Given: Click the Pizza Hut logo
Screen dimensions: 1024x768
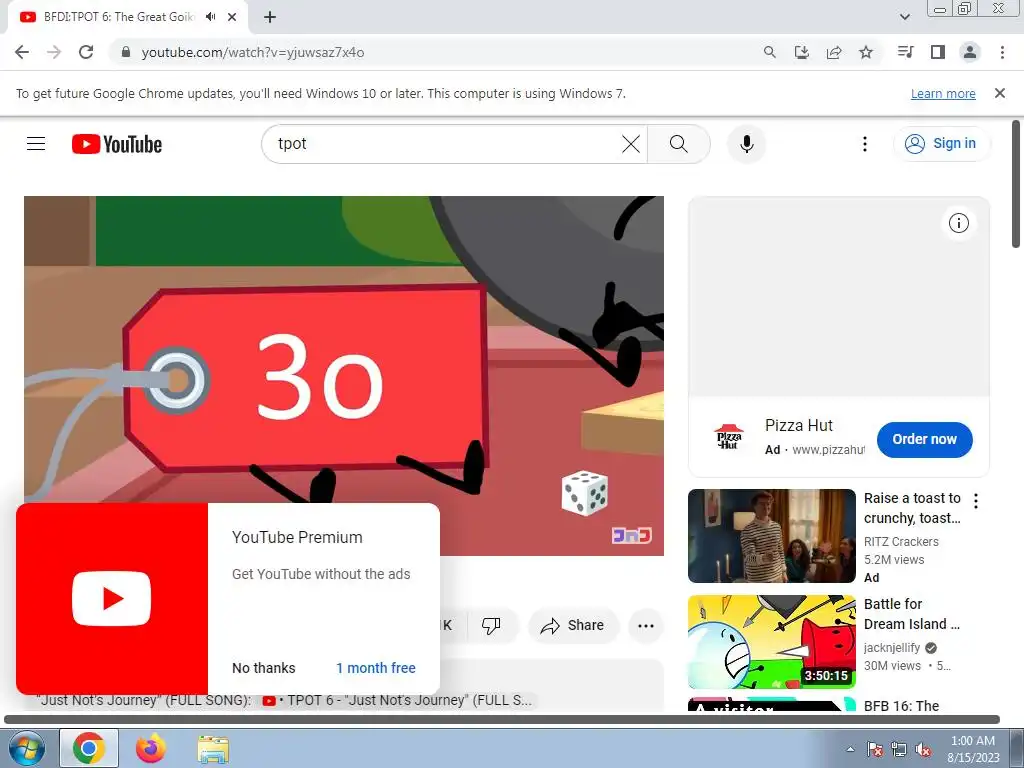Looking at the screenshot, I should pos(729,437).
